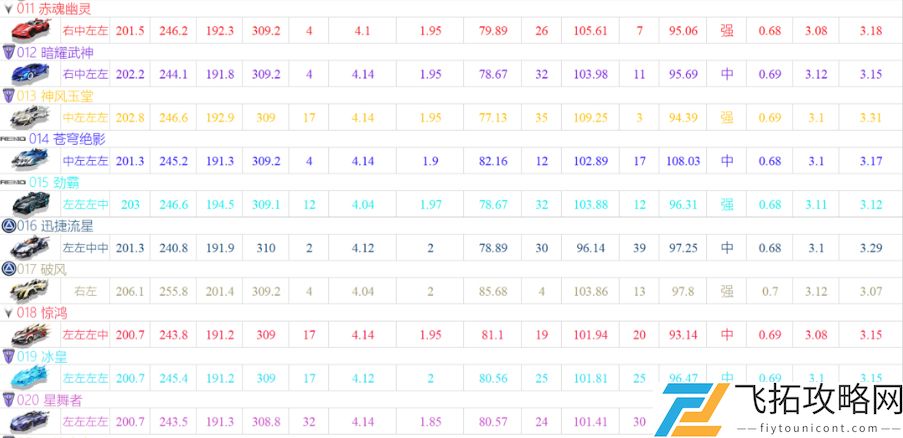The width and height of the screenshot is (903, 438).
Task: Click the brand emblem icon beside 012 暗耀武神
Action: pos(8,52)
